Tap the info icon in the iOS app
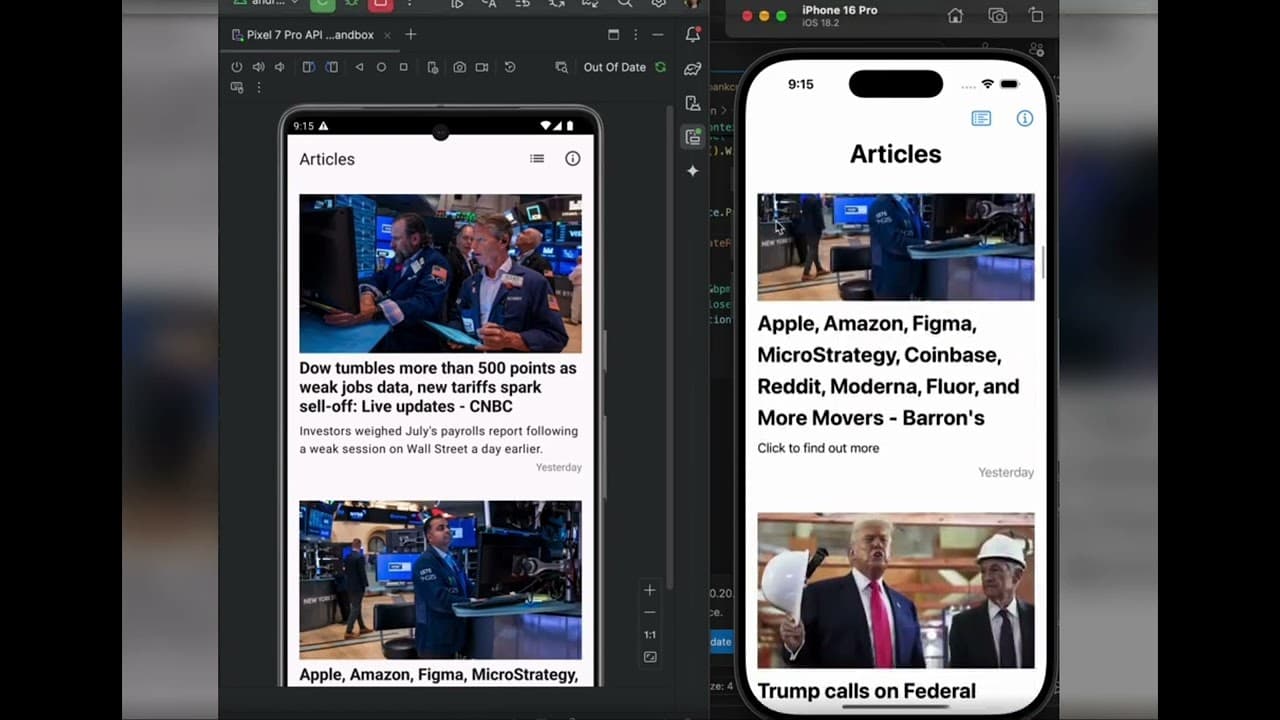The width and height of the screenshot is (1280, 720). tap(1024, 118)
